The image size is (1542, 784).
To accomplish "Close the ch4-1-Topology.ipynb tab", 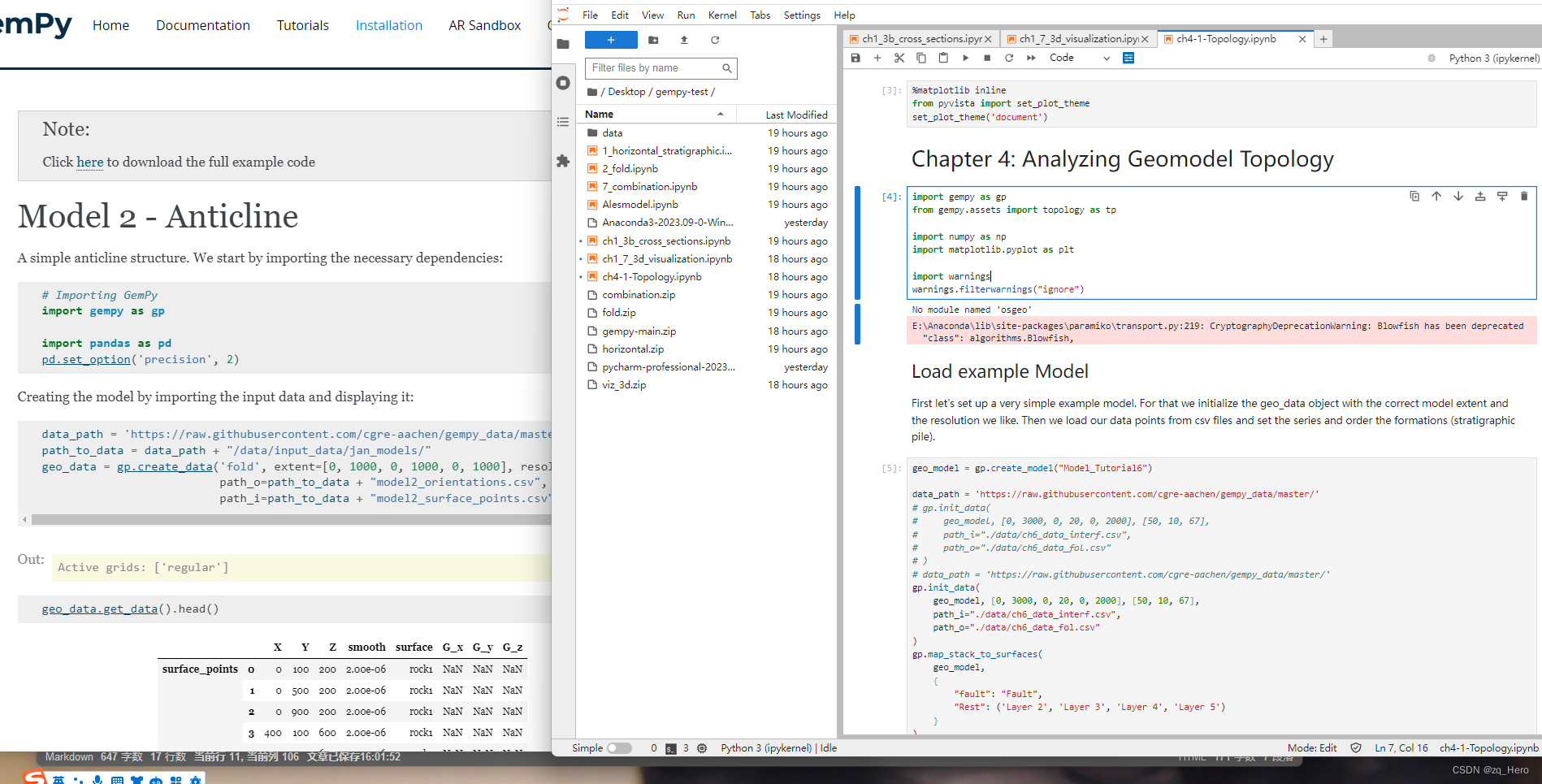I will (x=1302, y=39).
